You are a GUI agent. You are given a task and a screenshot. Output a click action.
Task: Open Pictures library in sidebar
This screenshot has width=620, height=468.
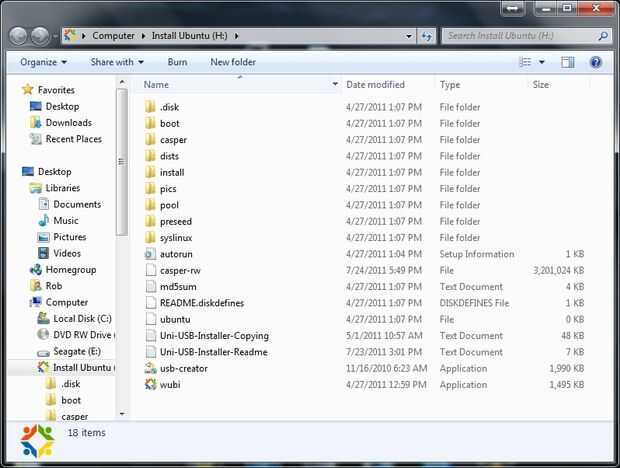coord(62,237)
